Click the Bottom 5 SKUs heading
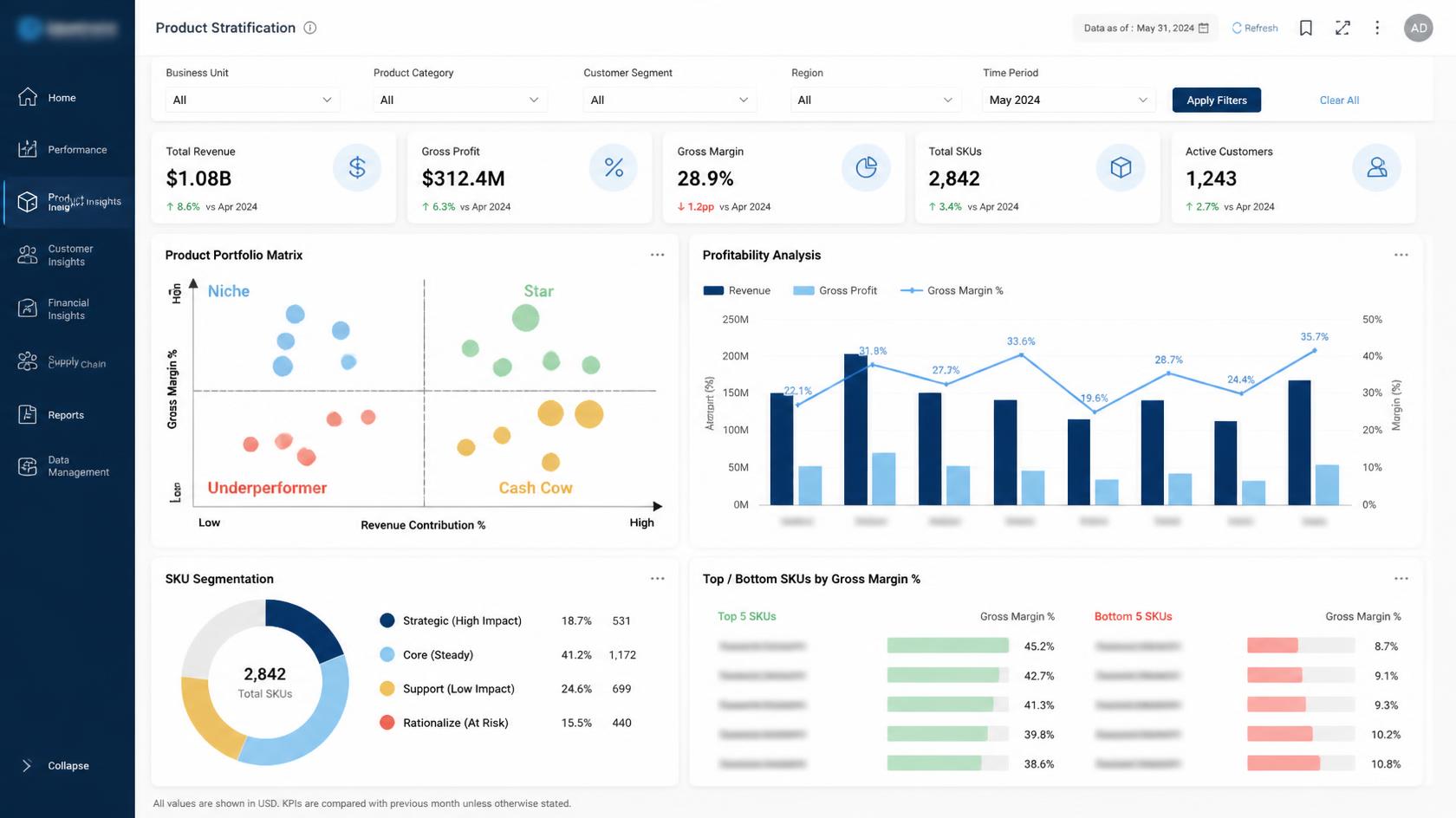This screenshot has width=1456, height=818. point(1133,616)
